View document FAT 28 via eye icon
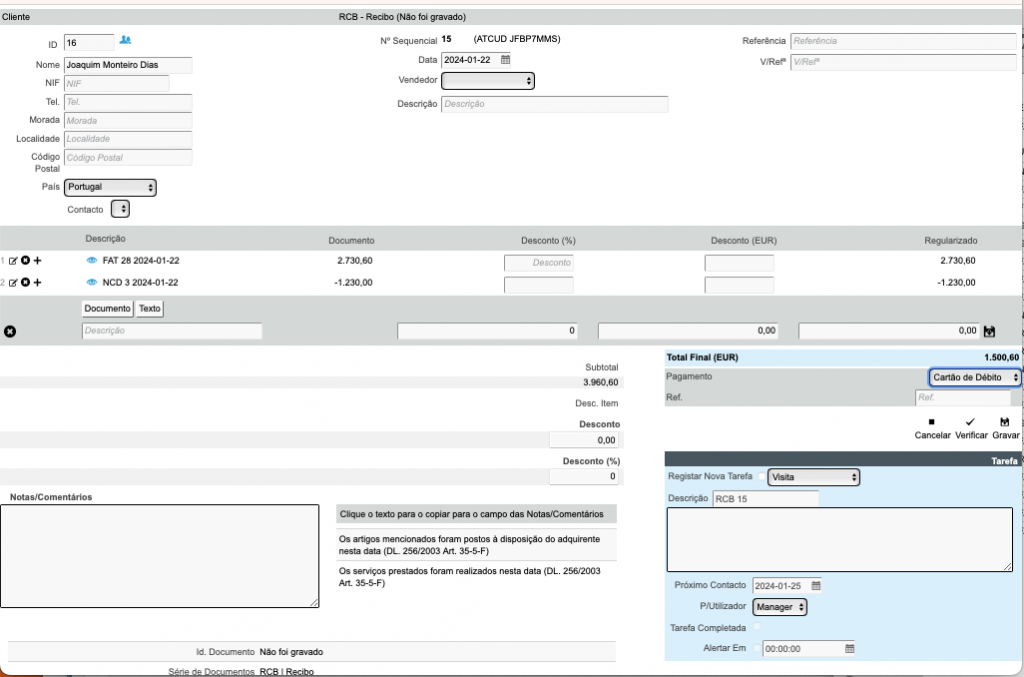The height and width of the screenshot is (677, 1024). pos(91,260)
